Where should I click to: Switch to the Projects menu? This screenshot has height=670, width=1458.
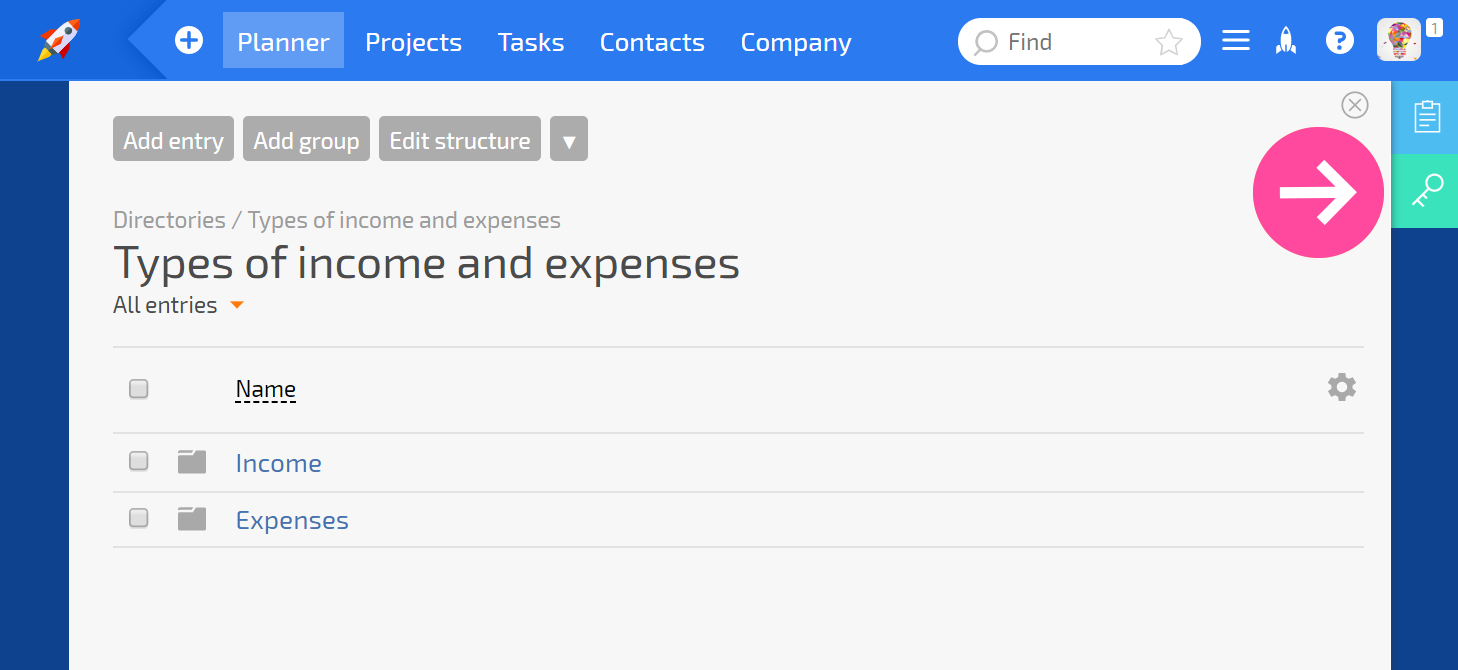click(414, 42)
